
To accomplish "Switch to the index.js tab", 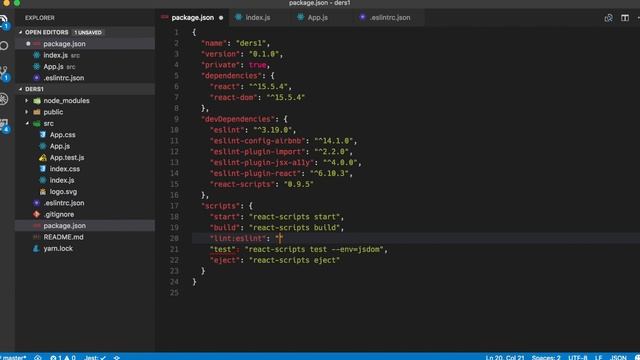I will pyautogui.click(x=258, y=18).
